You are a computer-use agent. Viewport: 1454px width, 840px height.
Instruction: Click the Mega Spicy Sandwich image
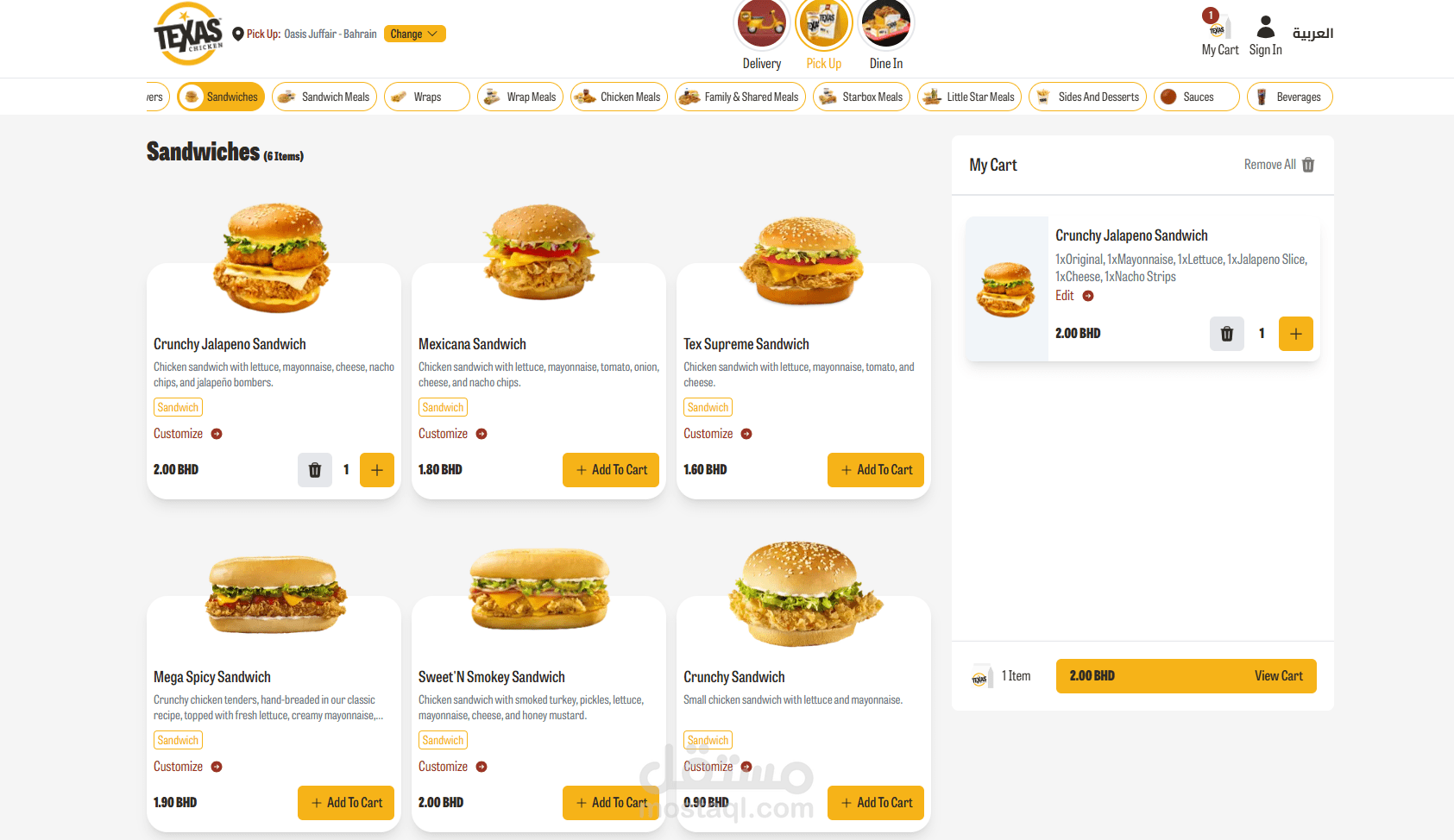click(x=274, y=594)
